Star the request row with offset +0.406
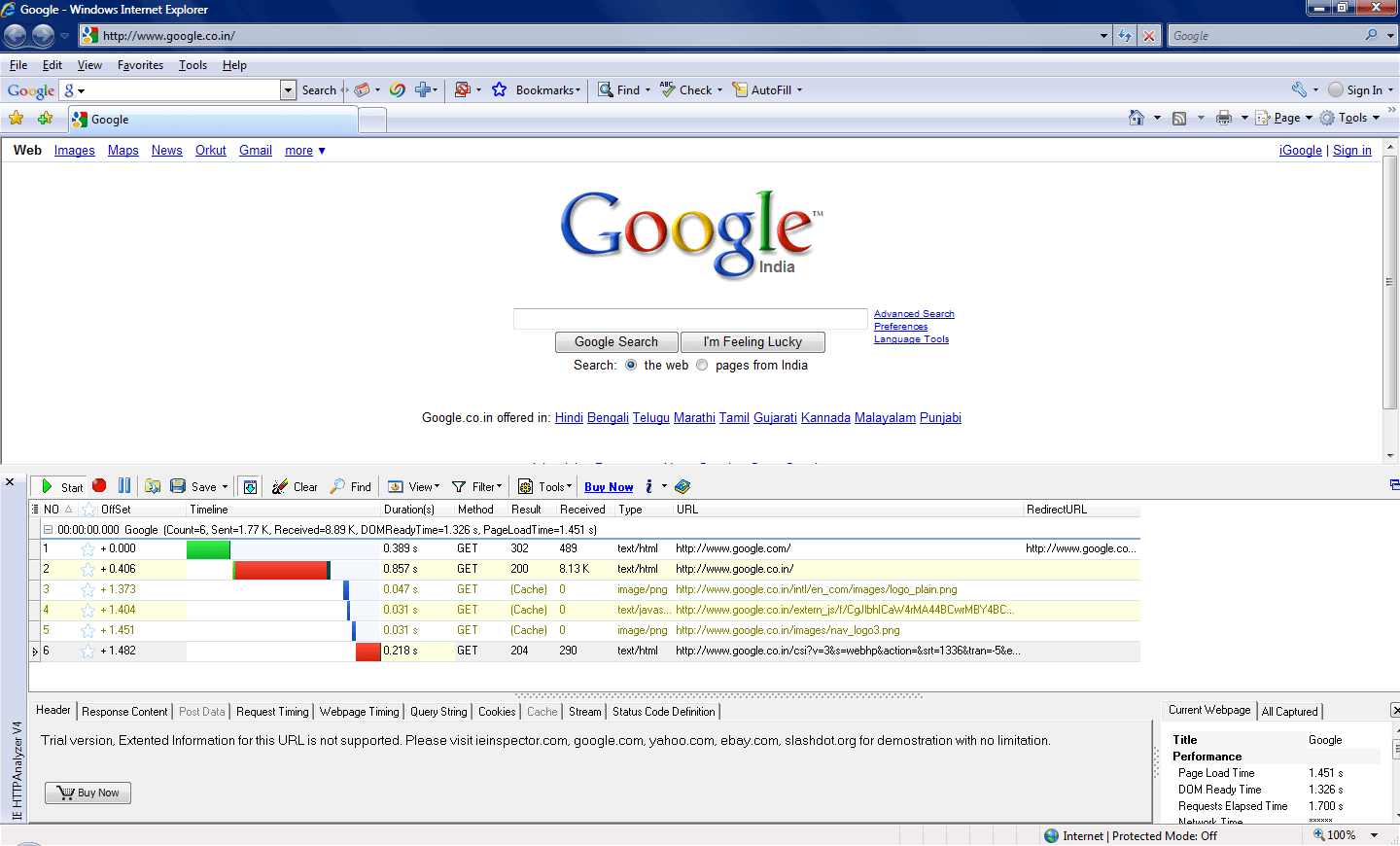Viewport: 1400px width, 846px height. click(x=88, y=570)
